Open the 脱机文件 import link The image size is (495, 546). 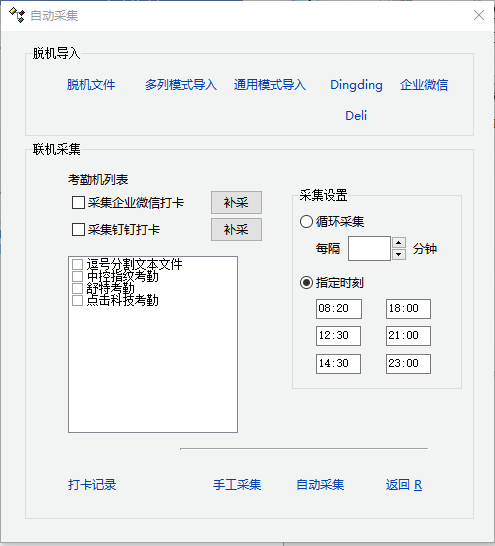91,85
